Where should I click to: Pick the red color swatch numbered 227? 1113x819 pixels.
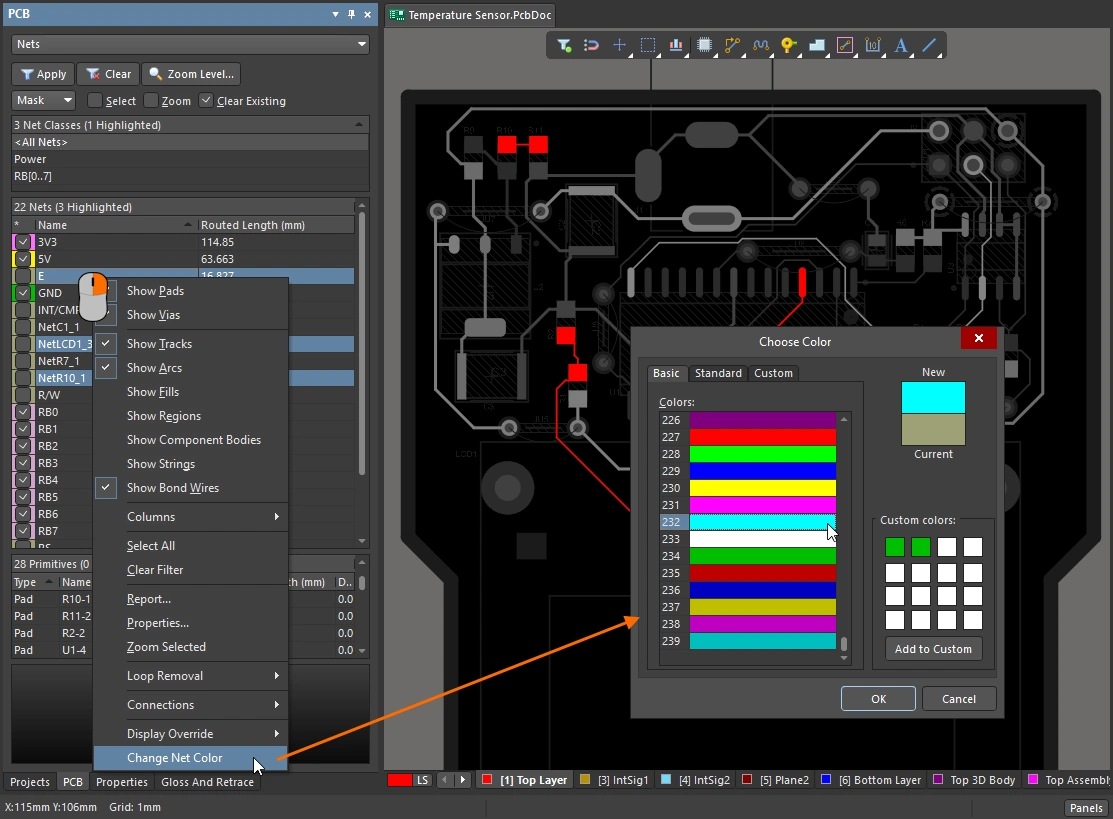click(x=762, y=437)
